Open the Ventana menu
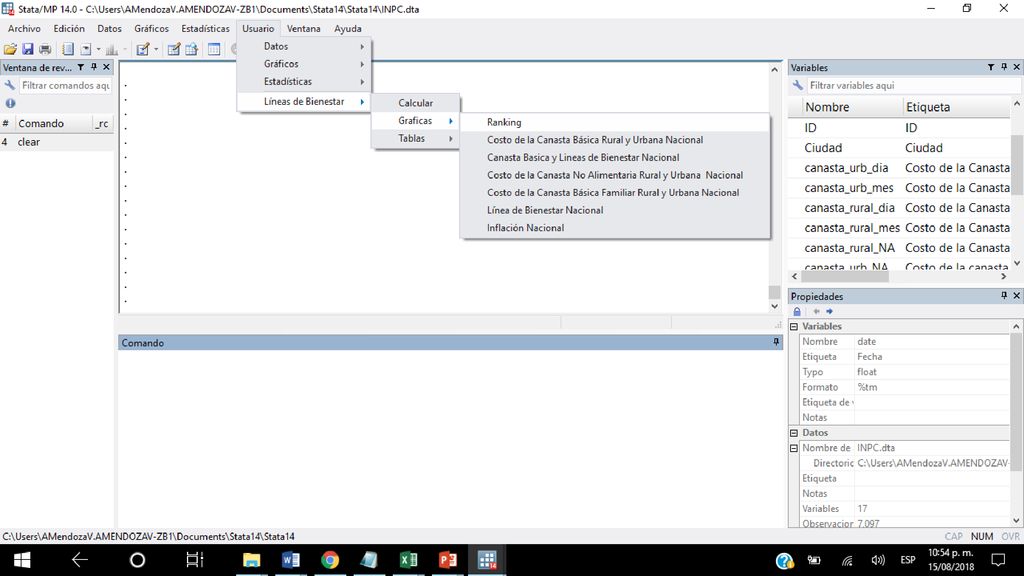The width and height of the screenshot is (1024, 576). 304,29
